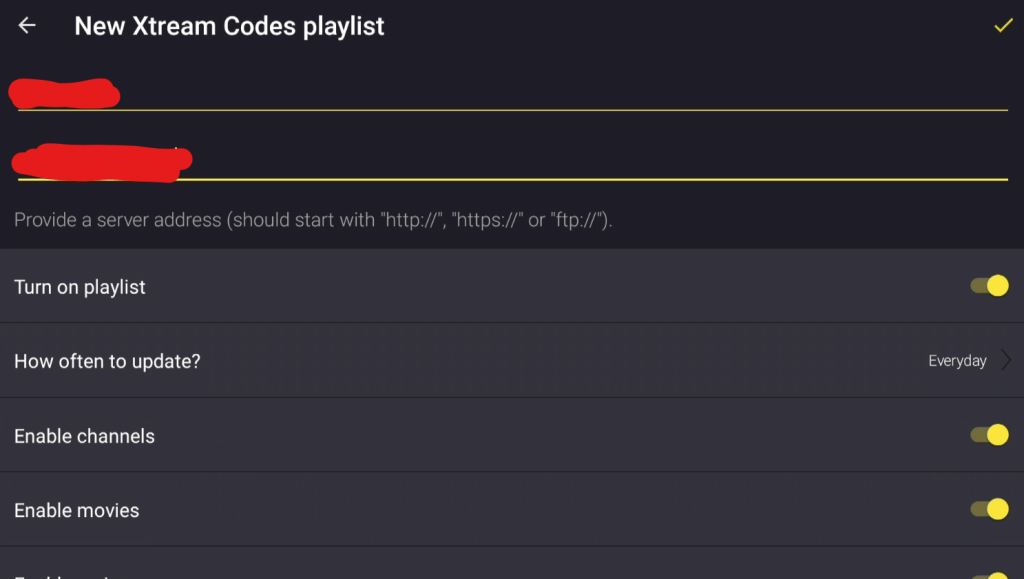The image size is (1024, 579).
Task: Disable the Enable channels switch
Action: (x=990, y=435)
